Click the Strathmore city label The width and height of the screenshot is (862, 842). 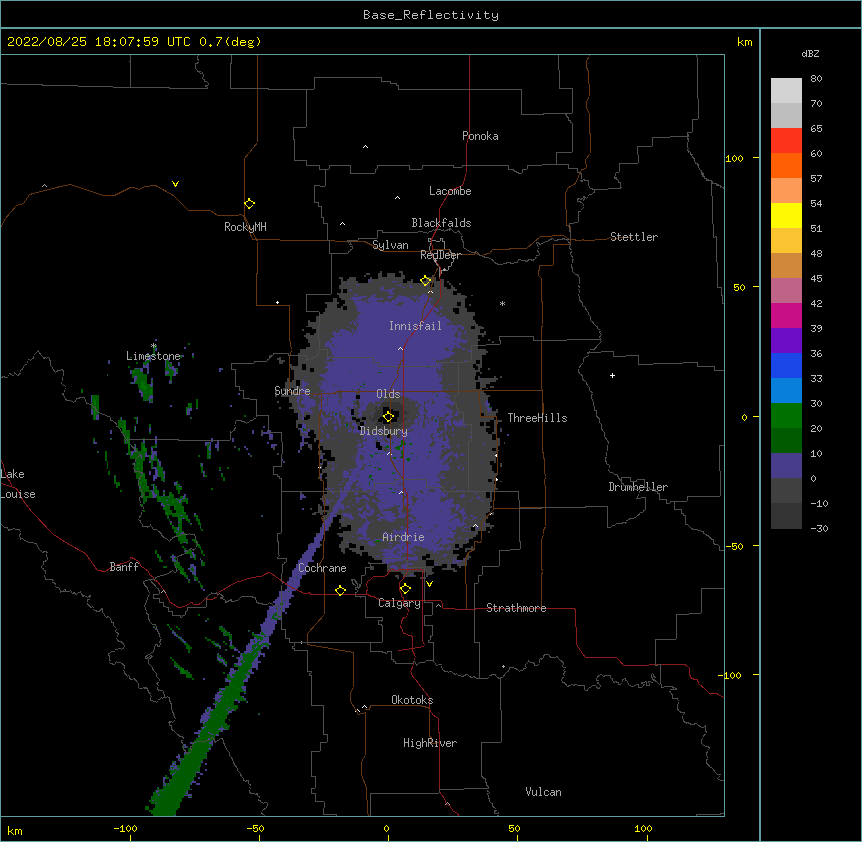point(516,608)
